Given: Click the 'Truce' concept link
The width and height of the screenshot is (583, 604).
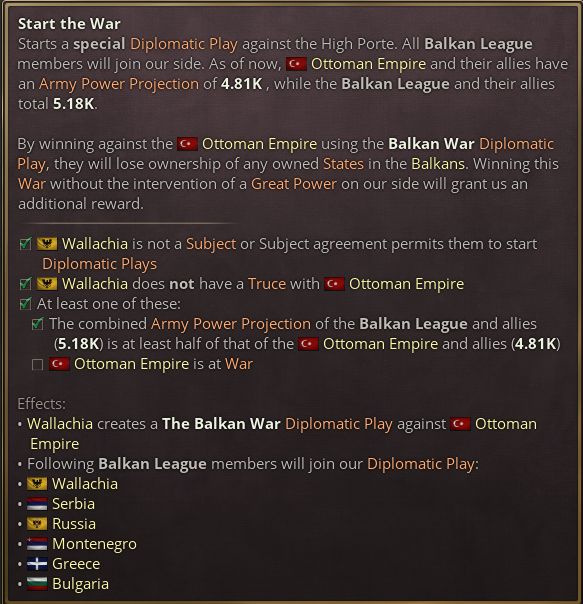Looking at the screenshot, I should [267, 284].
